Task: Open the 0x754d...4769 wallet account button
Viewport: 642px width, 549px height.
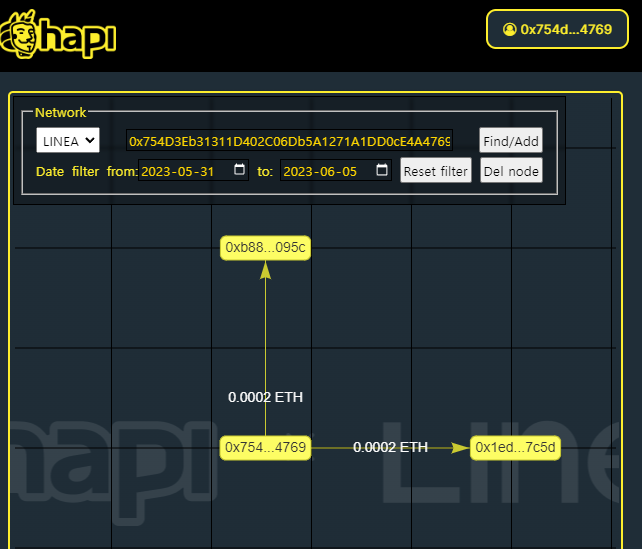Action: (x=557, y=29)
